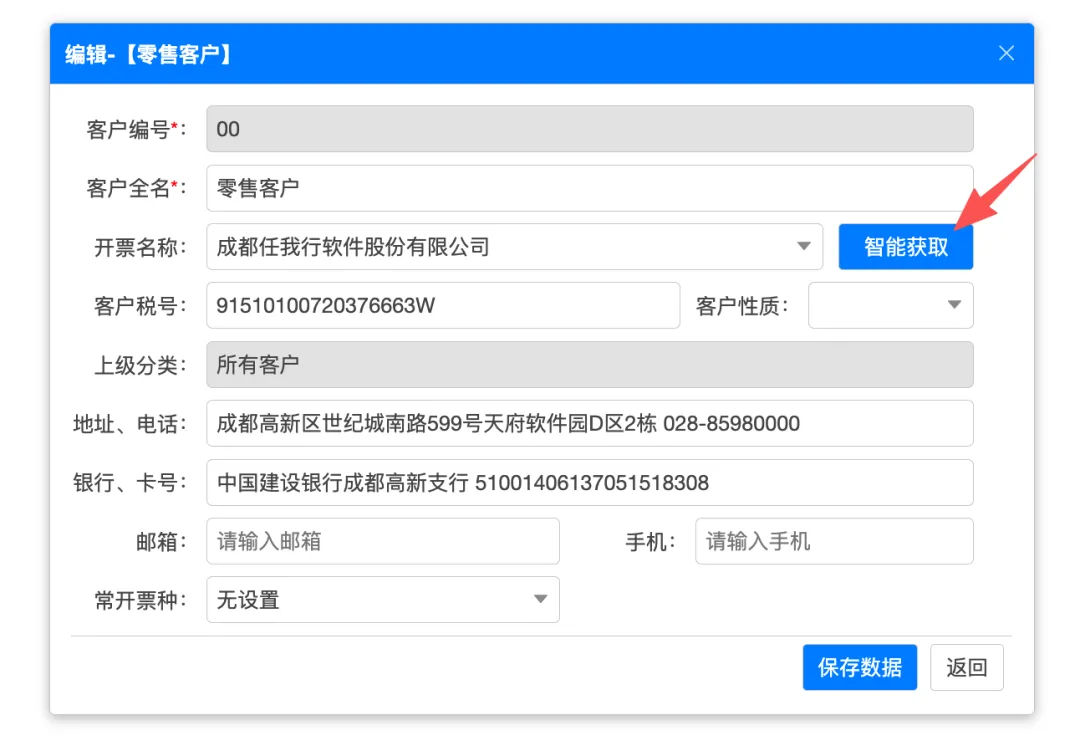Click the 智能获取 button
Screen dimensions: 1080x751
905,247
